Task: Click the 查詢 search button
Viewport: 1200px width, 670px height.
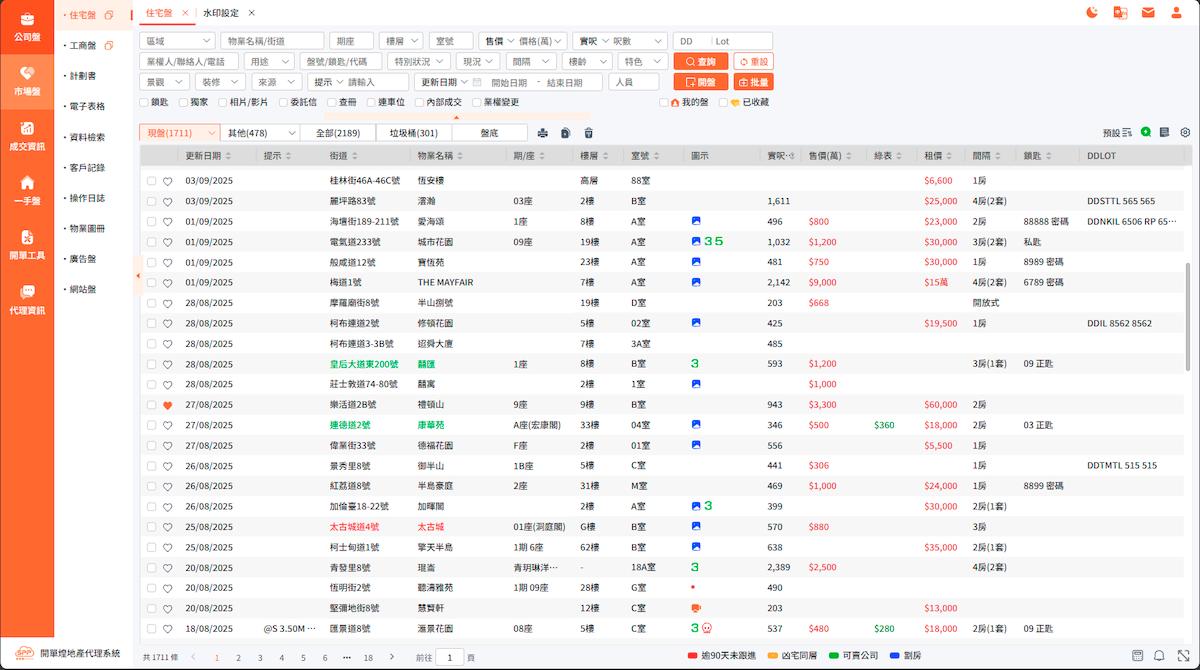Action: 700,61
